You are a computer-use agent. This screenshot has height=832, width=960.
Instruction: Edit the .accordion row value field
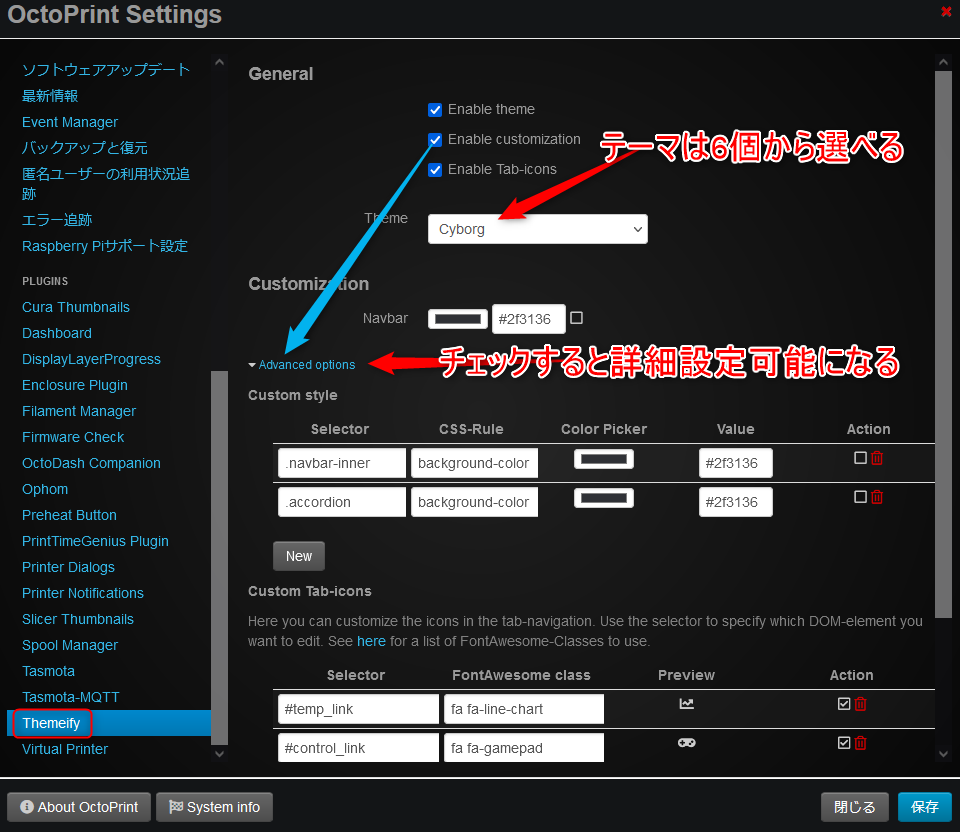click(x=735, y=502)
